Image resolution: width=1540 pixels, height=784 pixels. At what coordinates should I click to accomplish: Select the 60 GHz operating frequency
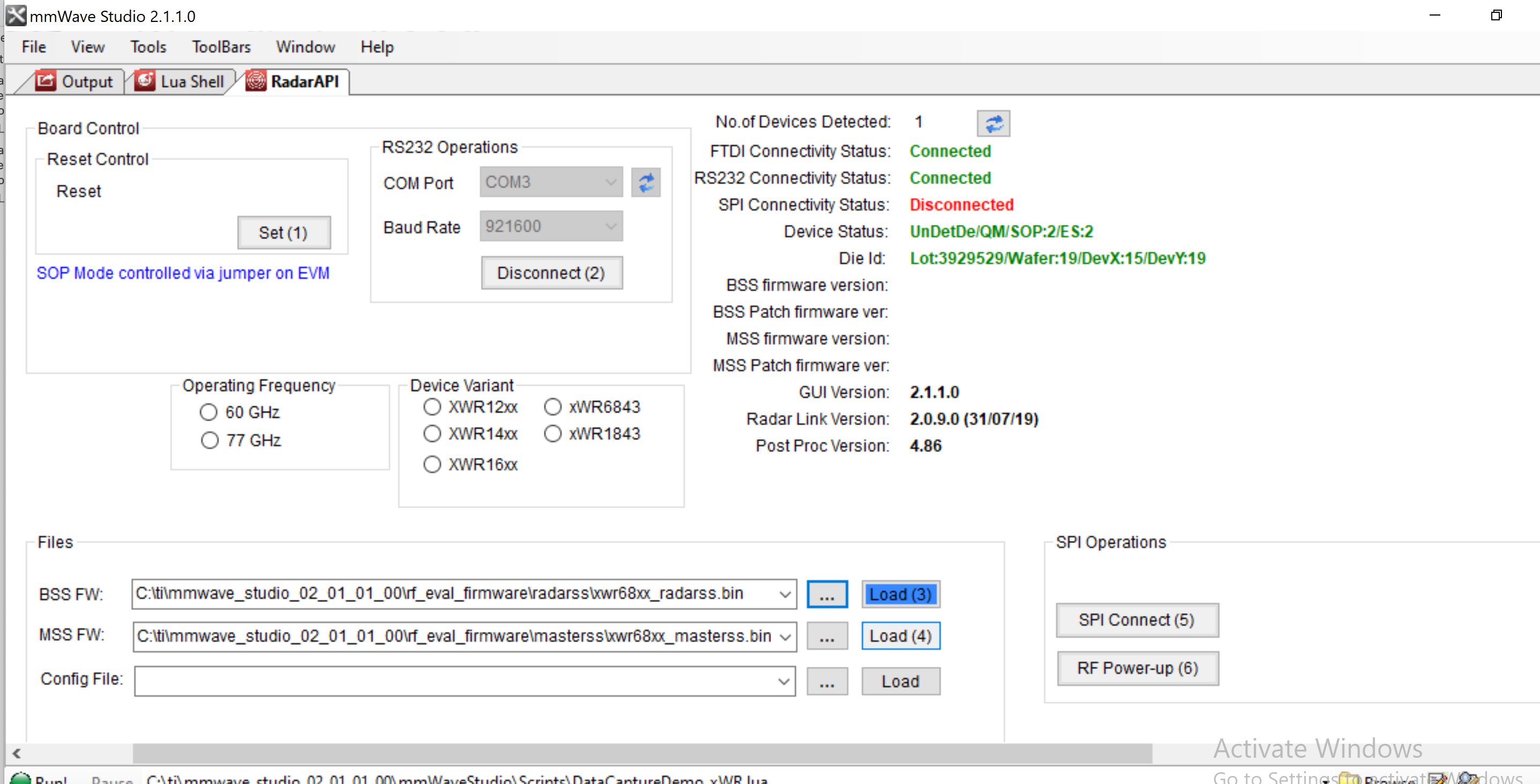pyautogui.click(x=208, y=412)
